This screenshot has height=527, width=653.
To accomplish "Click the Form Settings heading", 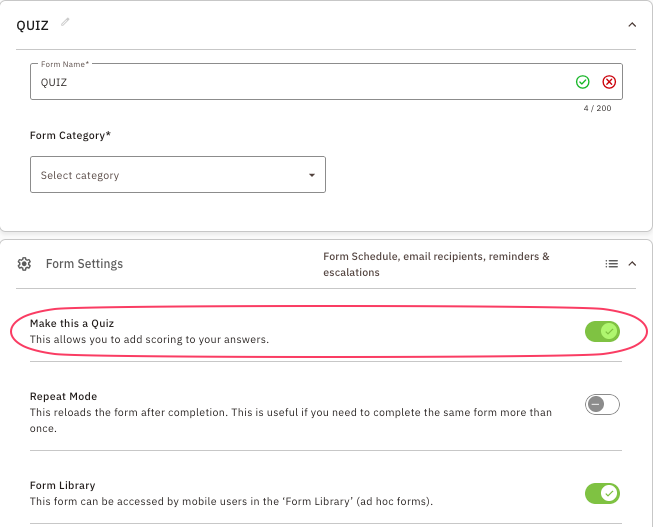I will coord(84,264).
